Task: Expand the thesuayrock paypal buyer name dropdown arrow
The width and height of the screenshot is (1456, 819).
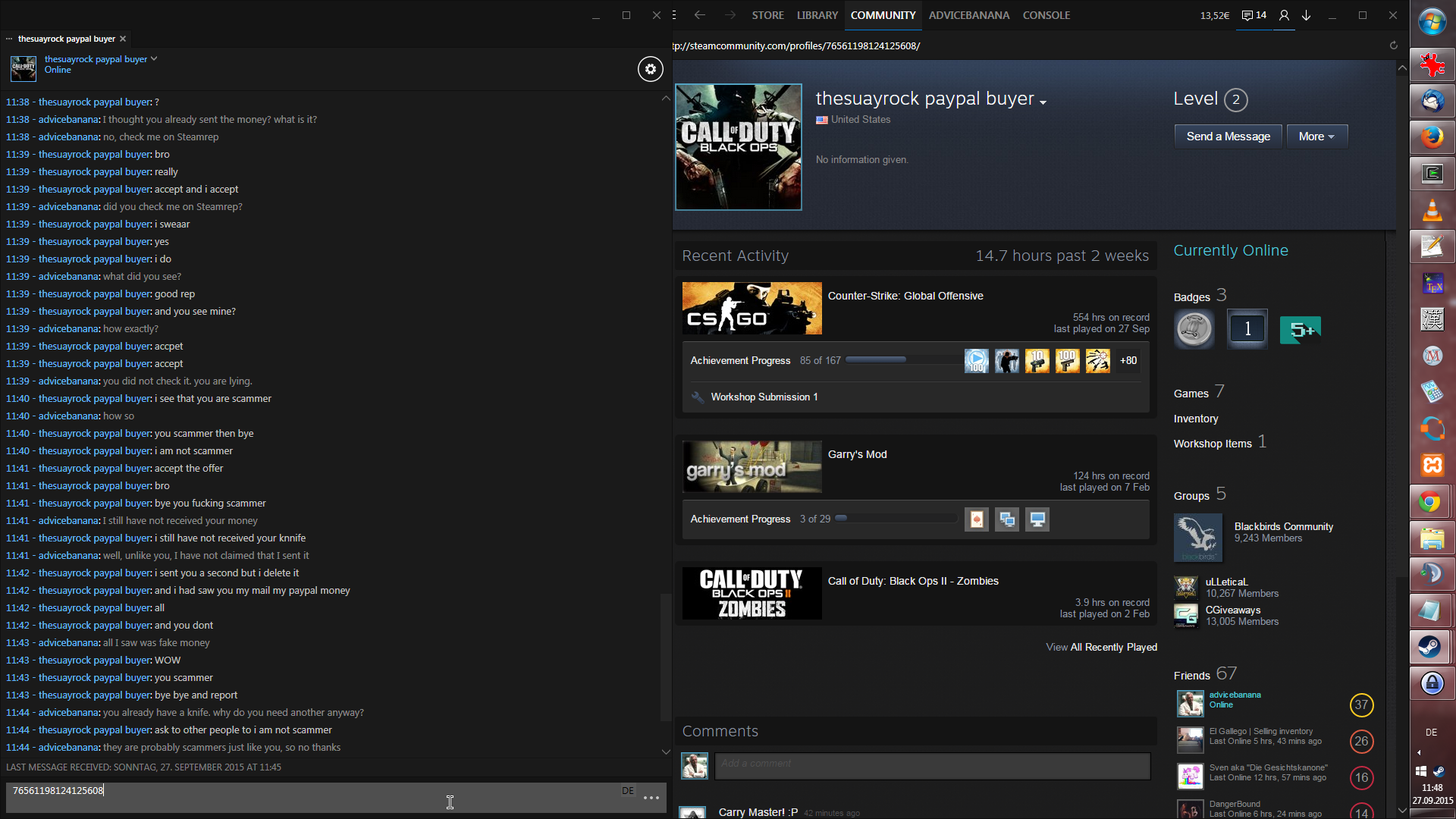Action: point(1043,102)
